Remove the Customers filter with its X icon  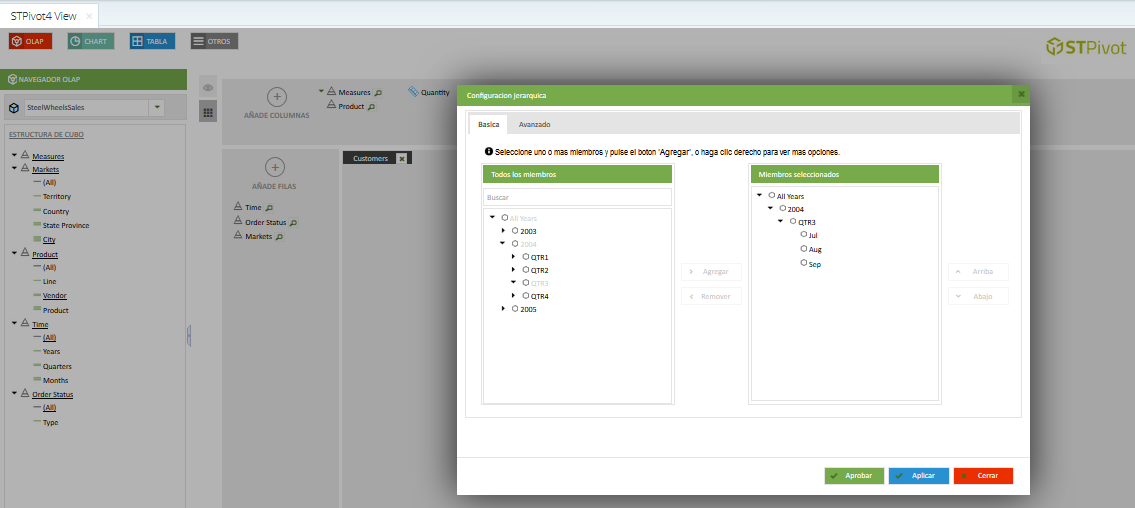click(x=401, y=158)
